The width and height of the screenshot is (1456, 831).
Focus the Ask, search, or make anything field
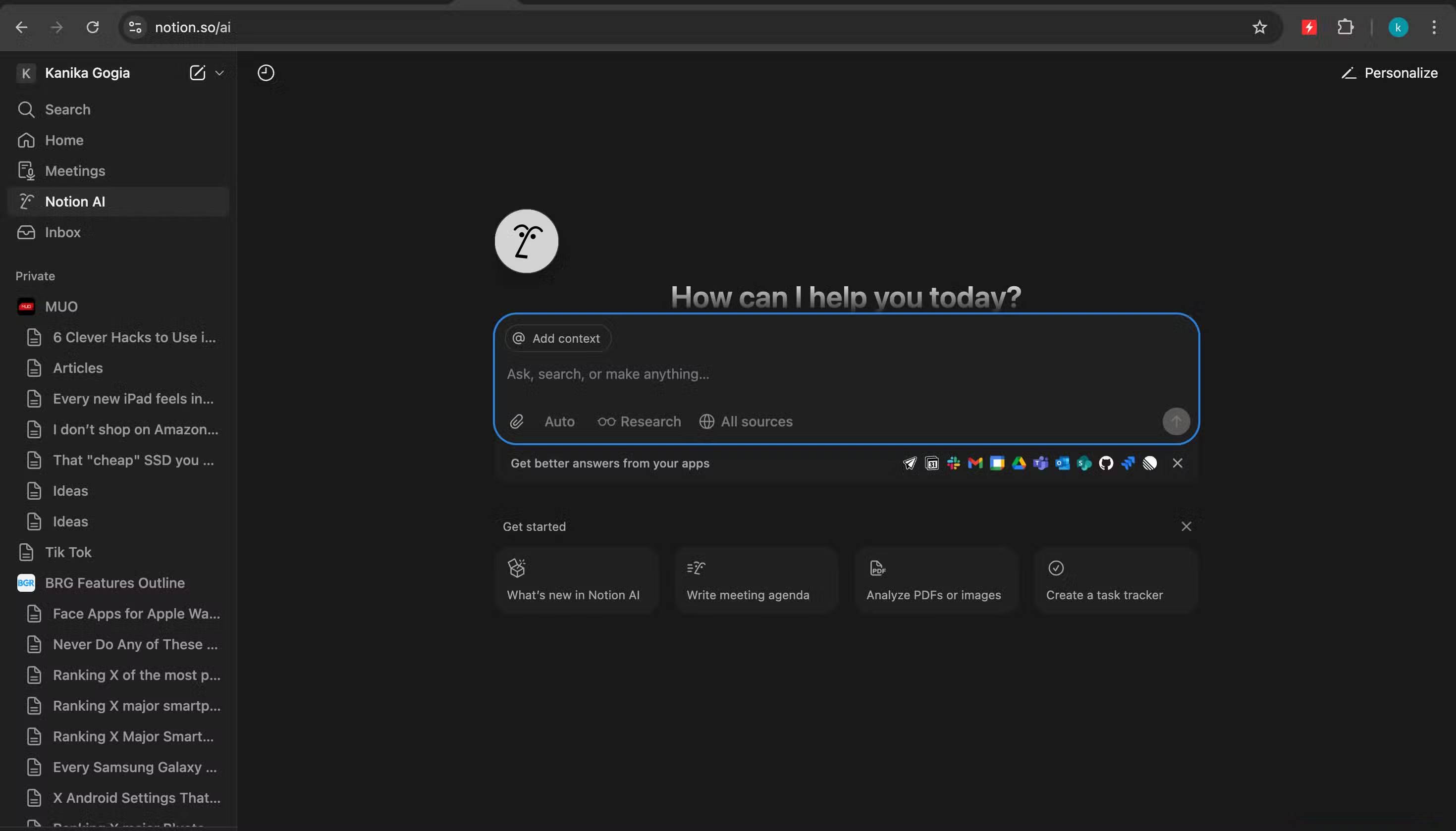tap(799, 374)
